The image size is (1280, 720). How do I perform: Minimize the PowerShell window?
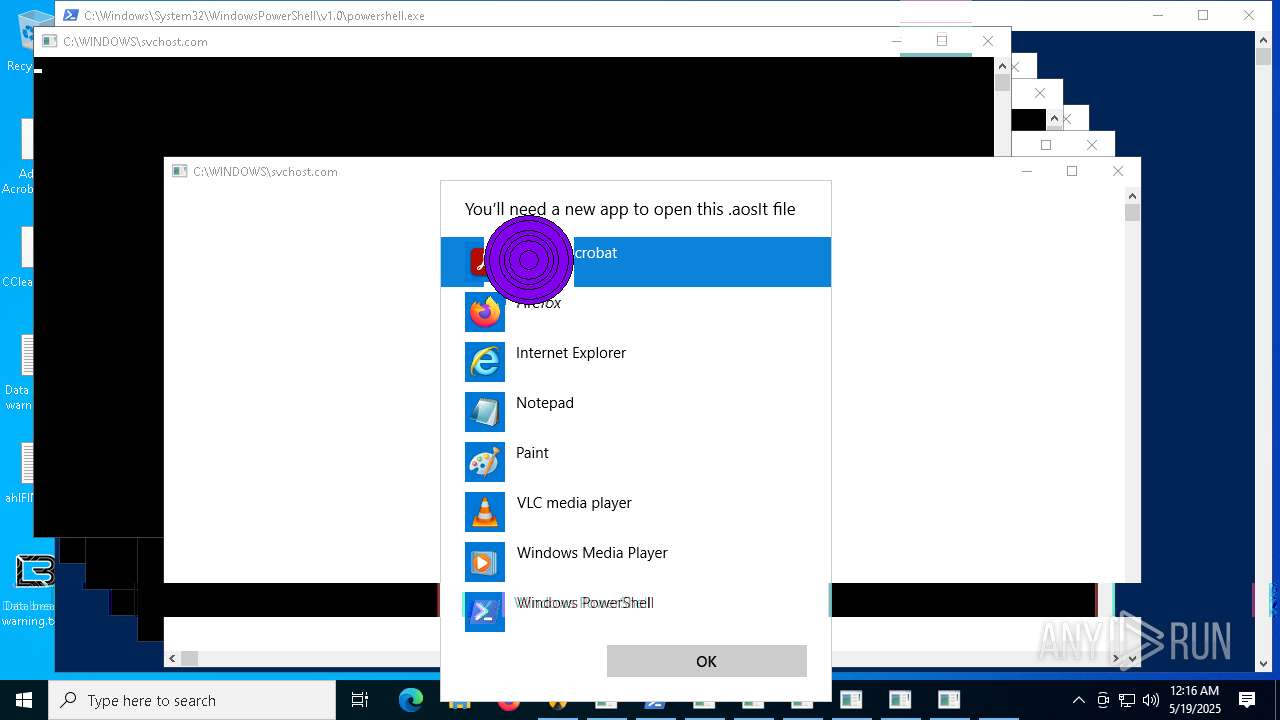[1158, 15]
